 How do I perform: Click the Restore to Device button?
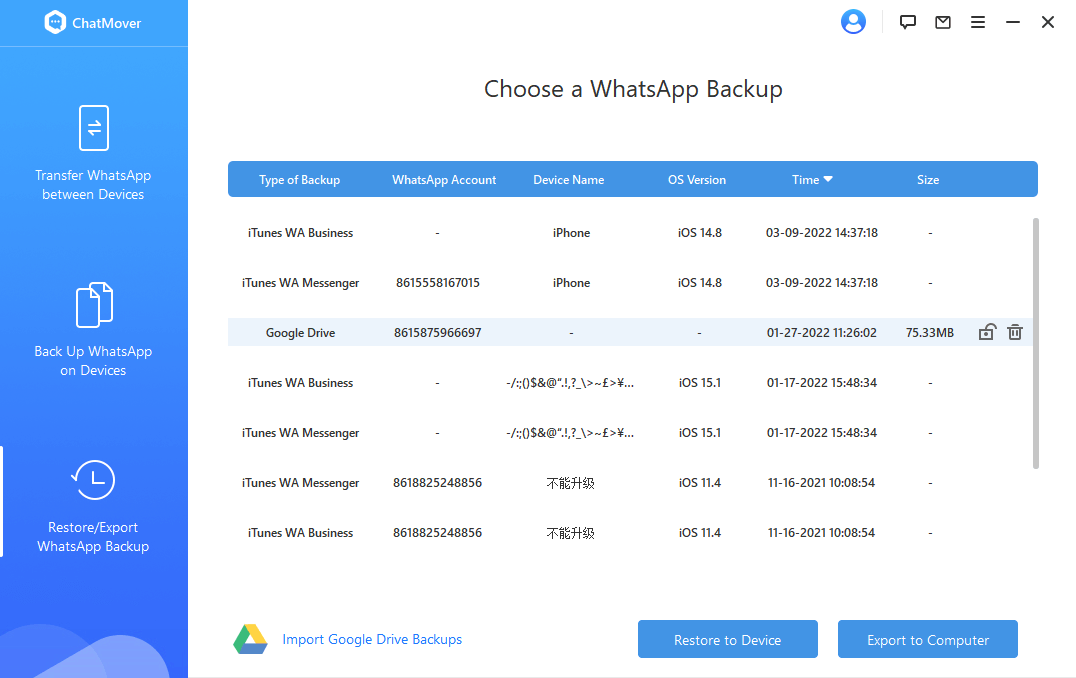727,640
